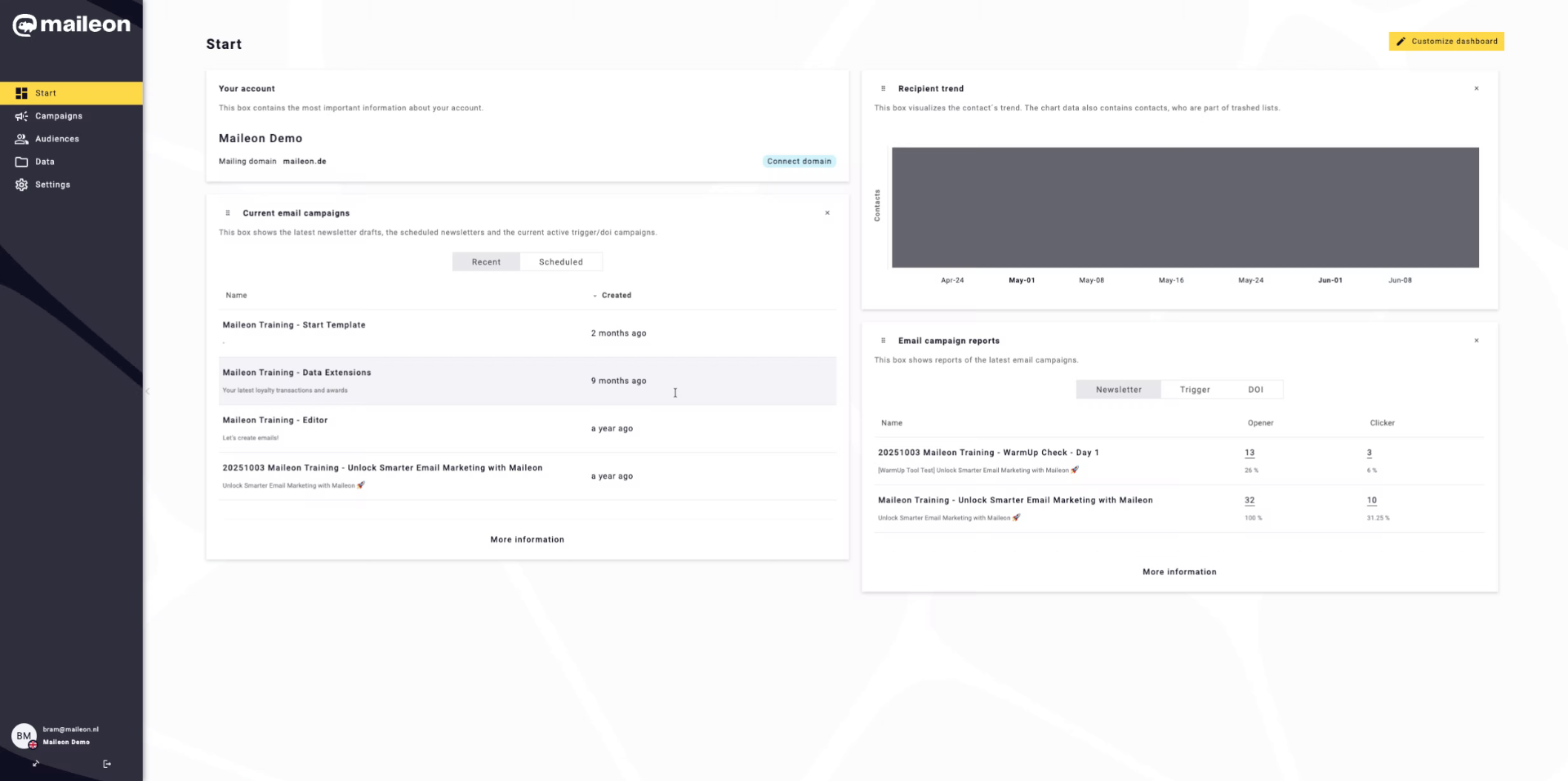Click '9 months ago' created value

(618, 381)
